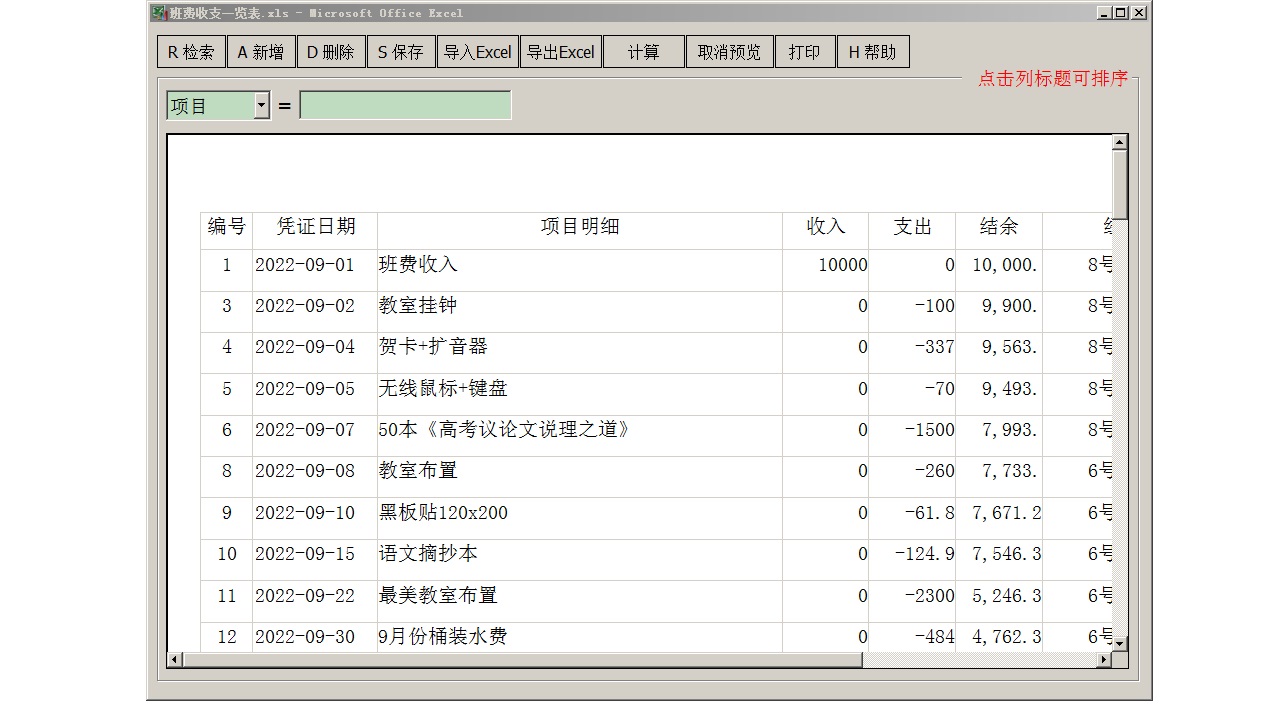The image size is (1280, 720).
Task: Save records with the S 保存 button
Action: [x=401, y=51]
